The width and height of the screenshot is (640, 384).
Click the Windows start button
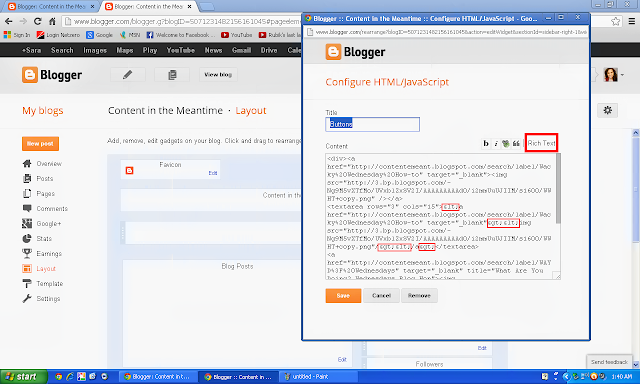pos(24,377)
